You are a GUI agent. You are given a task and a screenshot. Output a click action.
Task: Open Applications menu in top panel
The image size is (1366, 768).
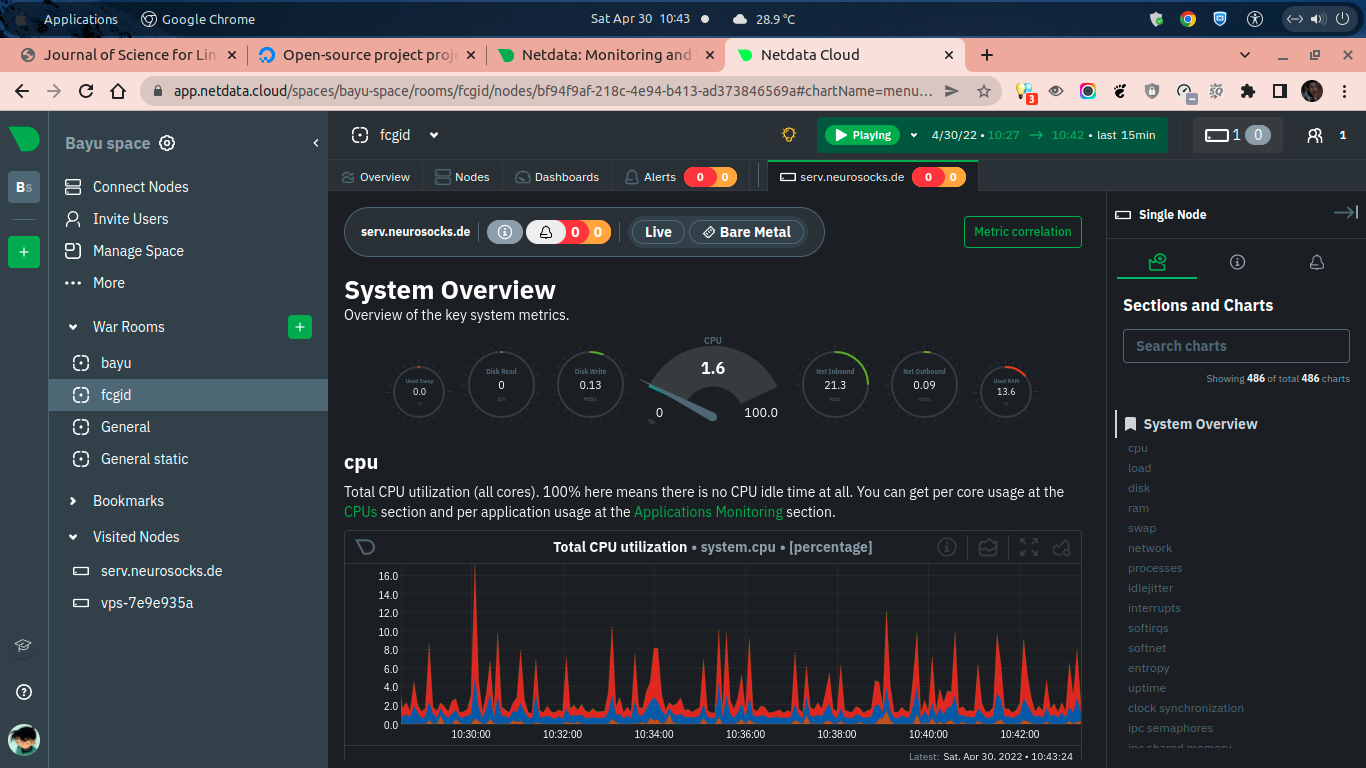click(x=80, y=19)
